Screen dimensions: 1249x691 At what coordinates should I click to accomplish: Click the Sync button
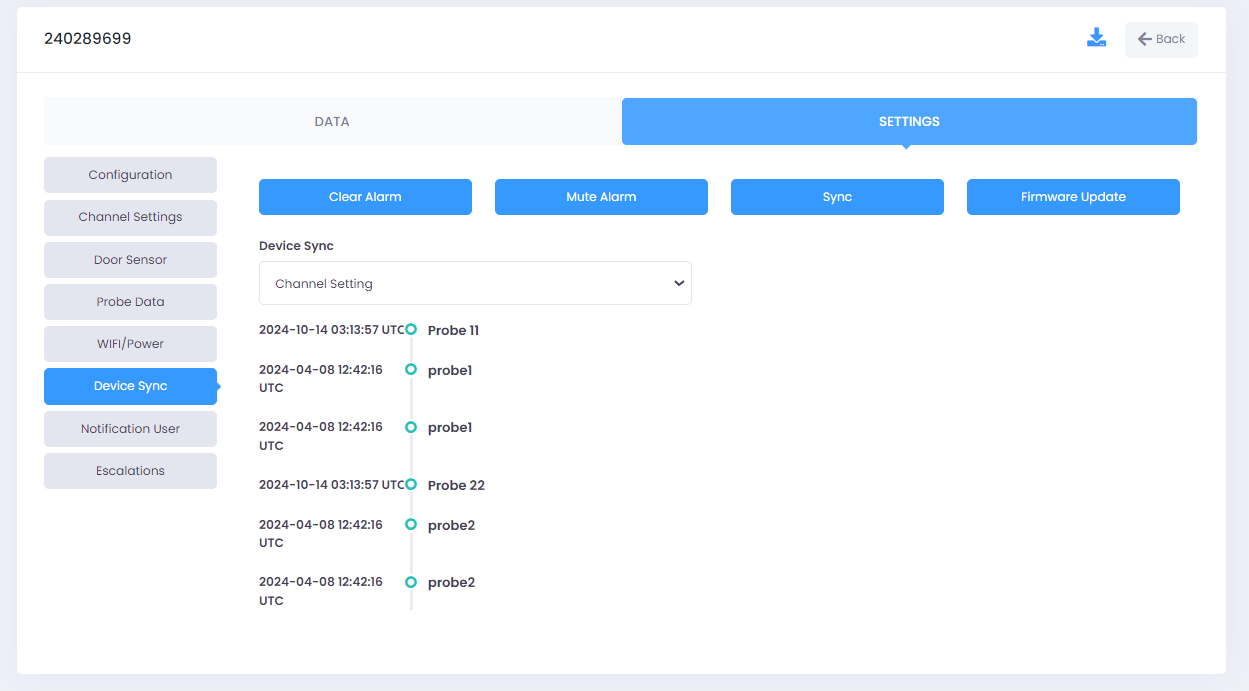point(837,197)
